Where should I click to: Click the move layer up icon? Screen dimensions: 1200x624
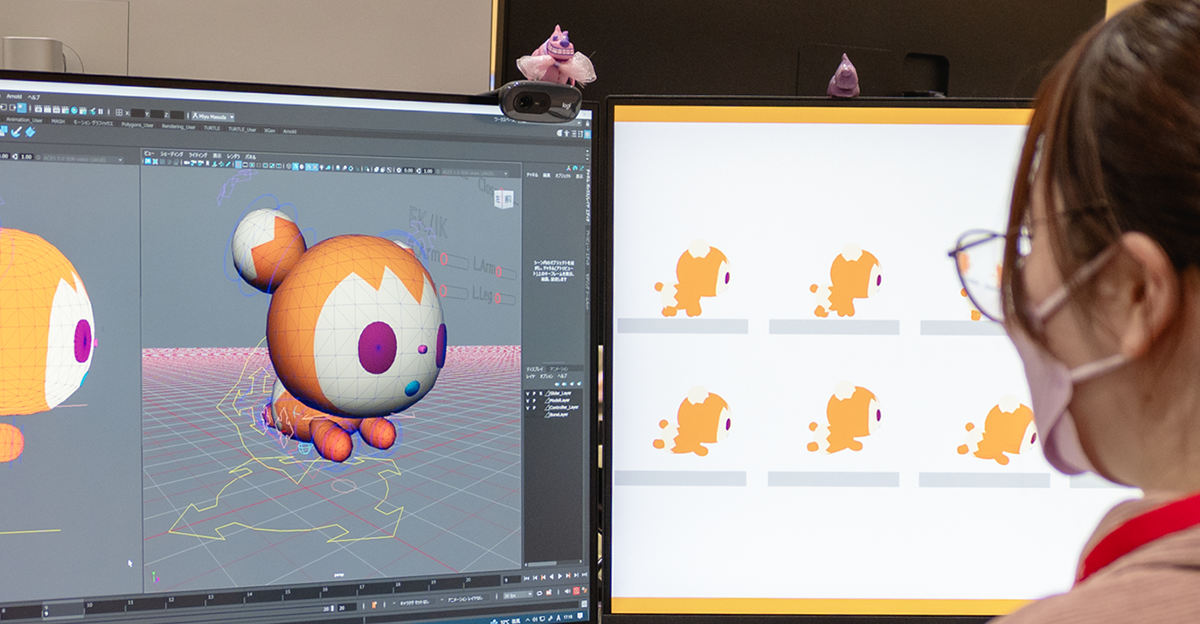point(557,384)
